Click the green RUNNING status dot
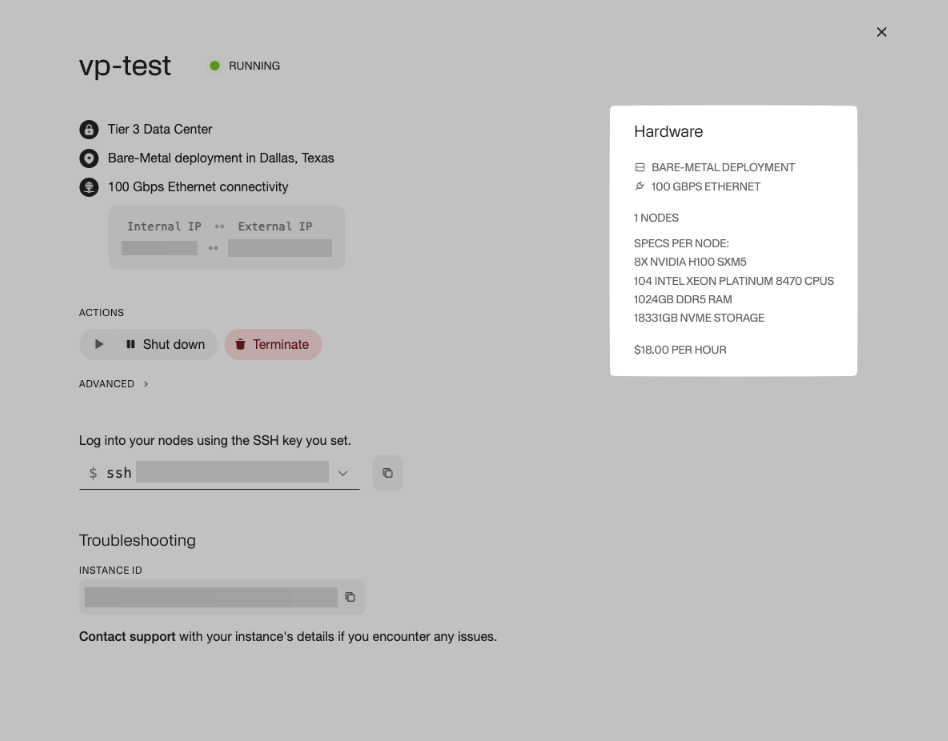 coord(214,66)
